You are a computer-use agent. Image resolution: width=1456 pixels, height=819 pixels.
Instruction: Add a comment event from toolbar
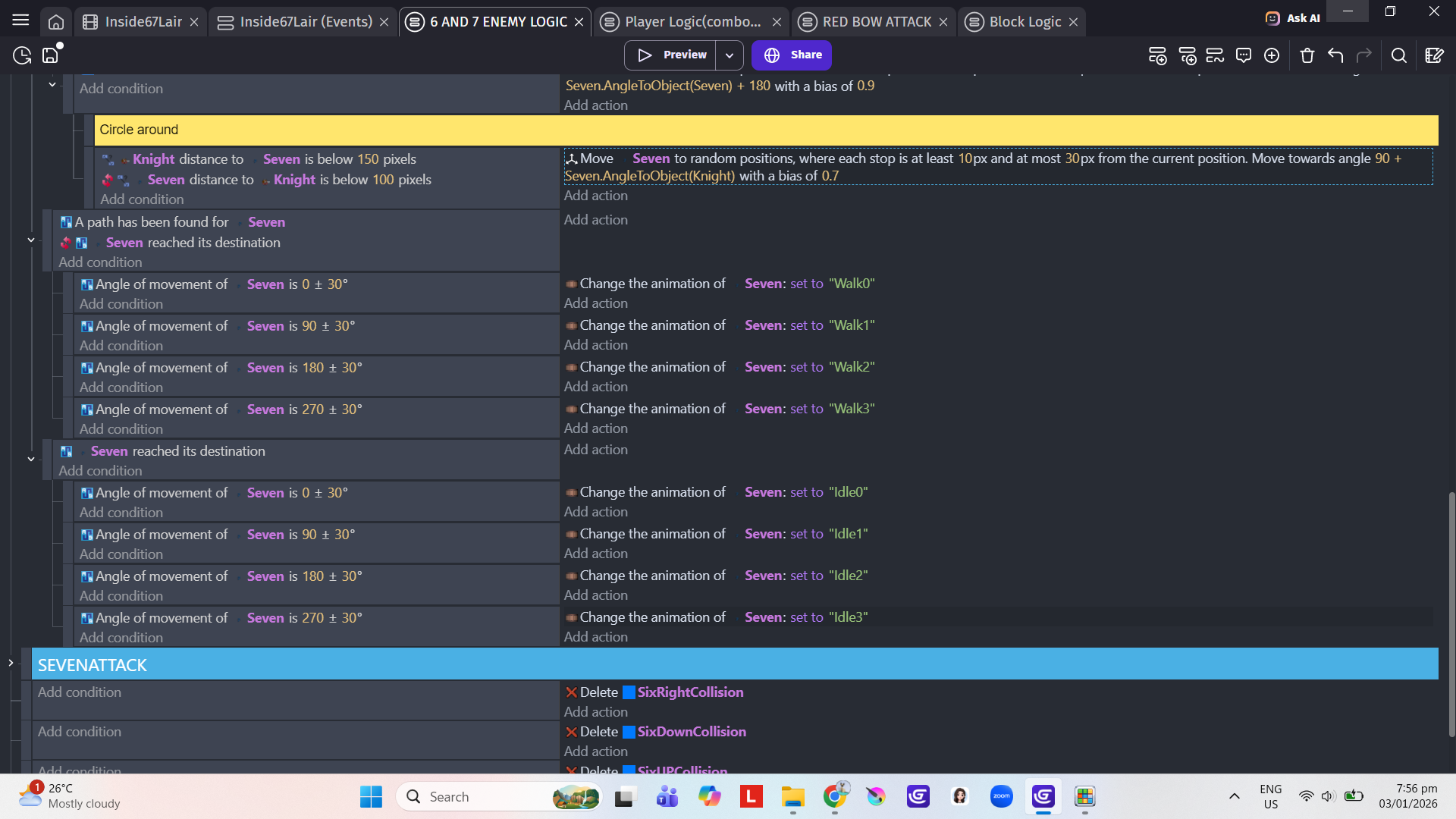click(x=1243, y=55)
